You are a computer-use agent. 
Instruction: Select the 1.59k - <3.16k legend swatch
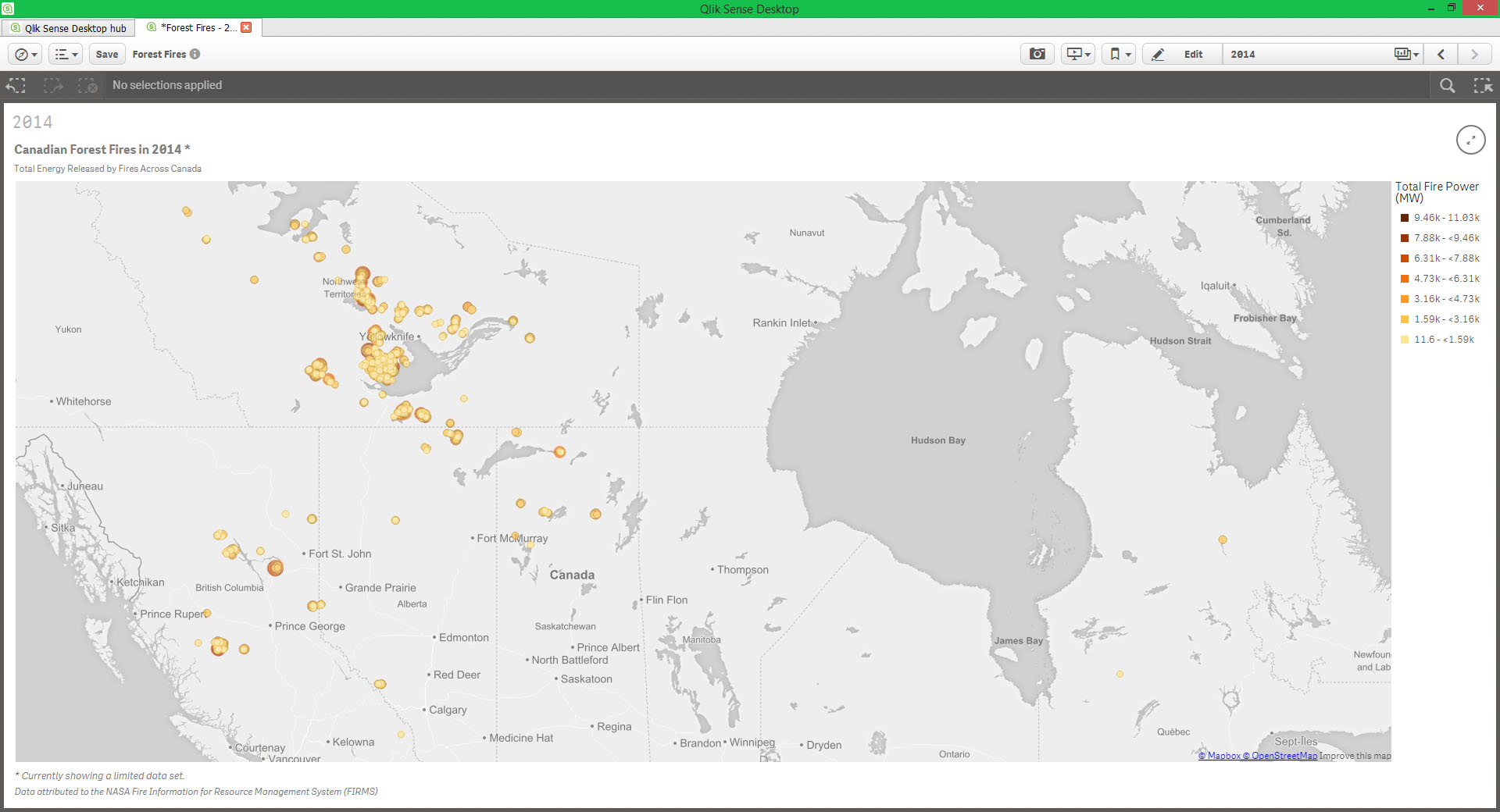click(x=1405, y=319)
